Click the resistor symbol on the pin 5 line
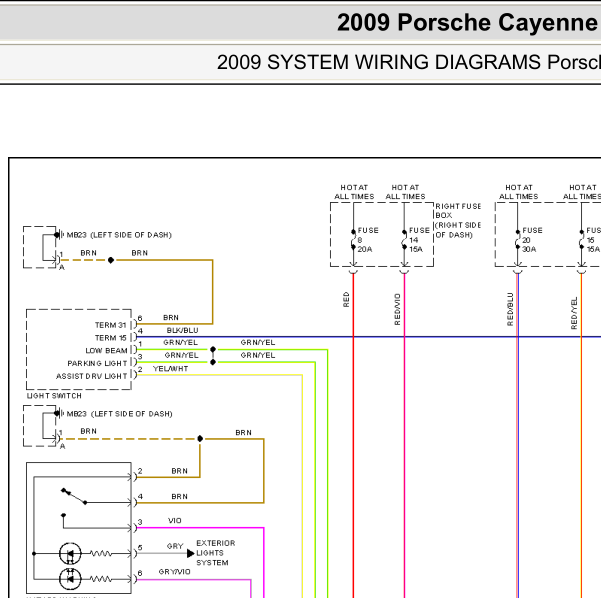The width and height of the screenshot is (601, 598). pos(100,554)
